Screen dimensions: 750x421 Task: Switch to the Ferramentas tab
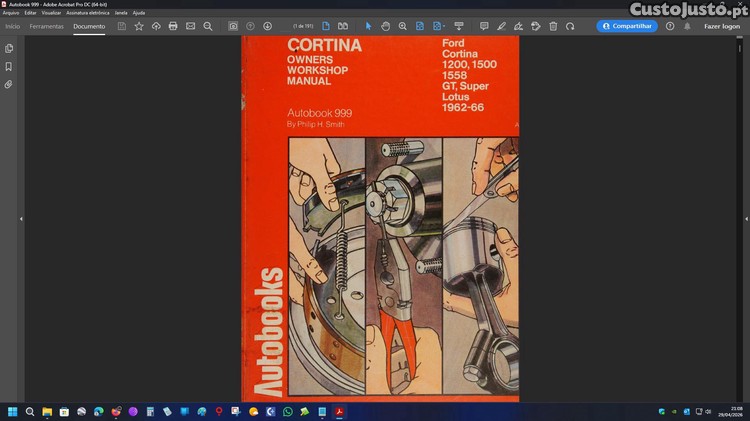[46, 26]
